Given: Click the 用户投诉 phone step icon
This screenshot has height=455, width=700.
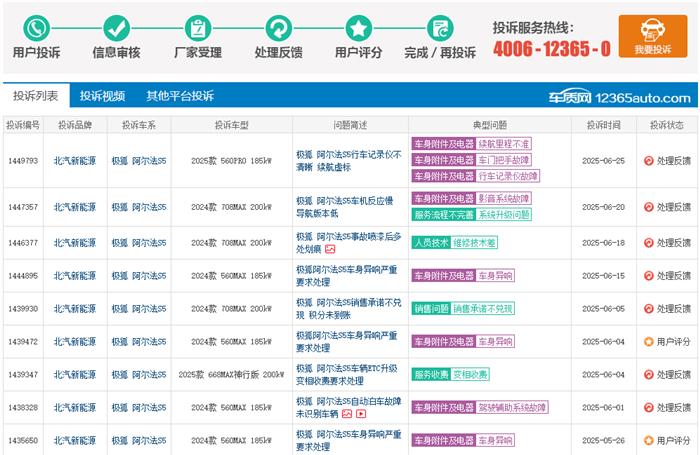Looking at the screenshot, I should 37,28.
